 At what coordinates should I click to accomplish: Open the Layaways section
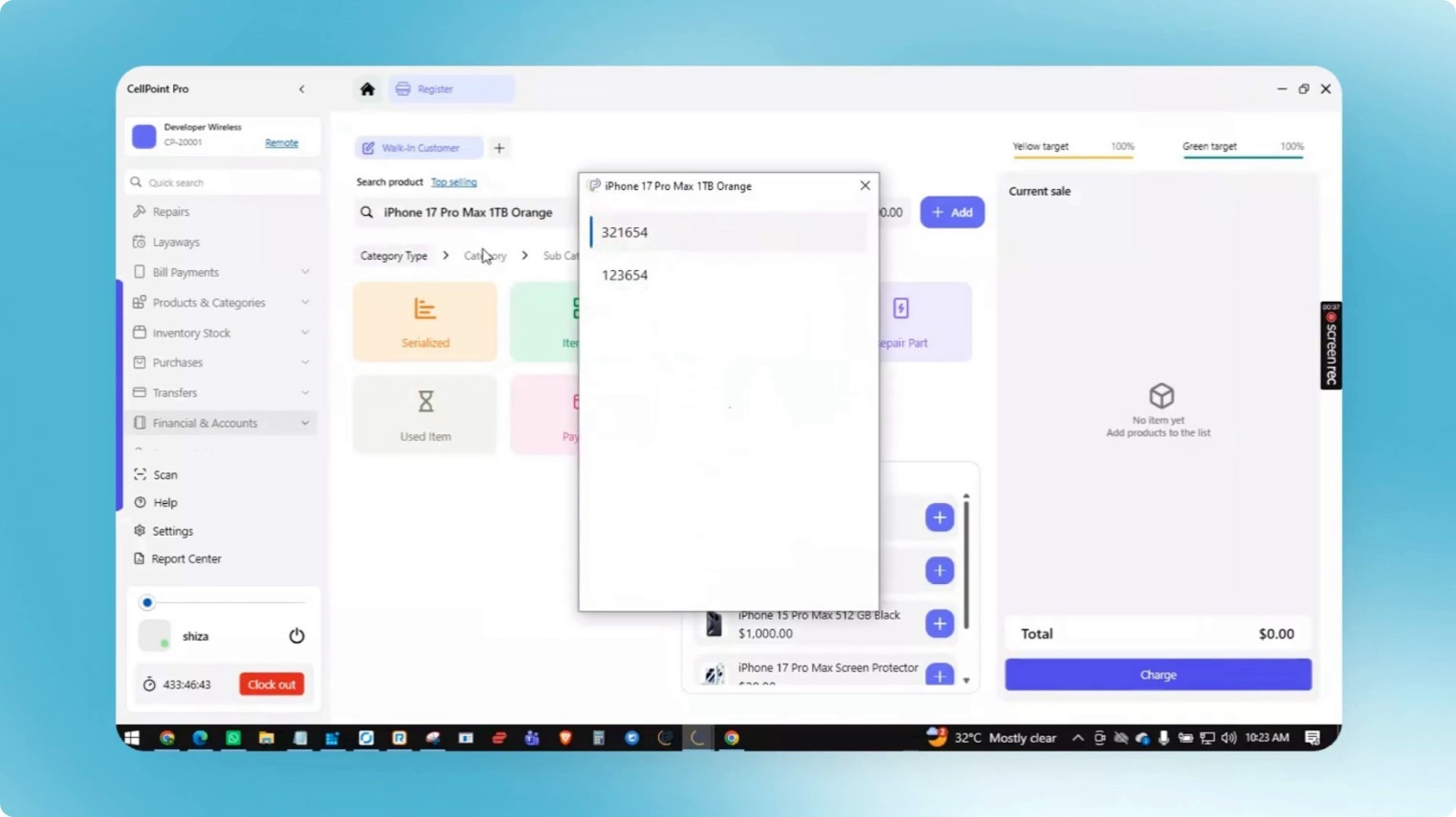[176, 243]
